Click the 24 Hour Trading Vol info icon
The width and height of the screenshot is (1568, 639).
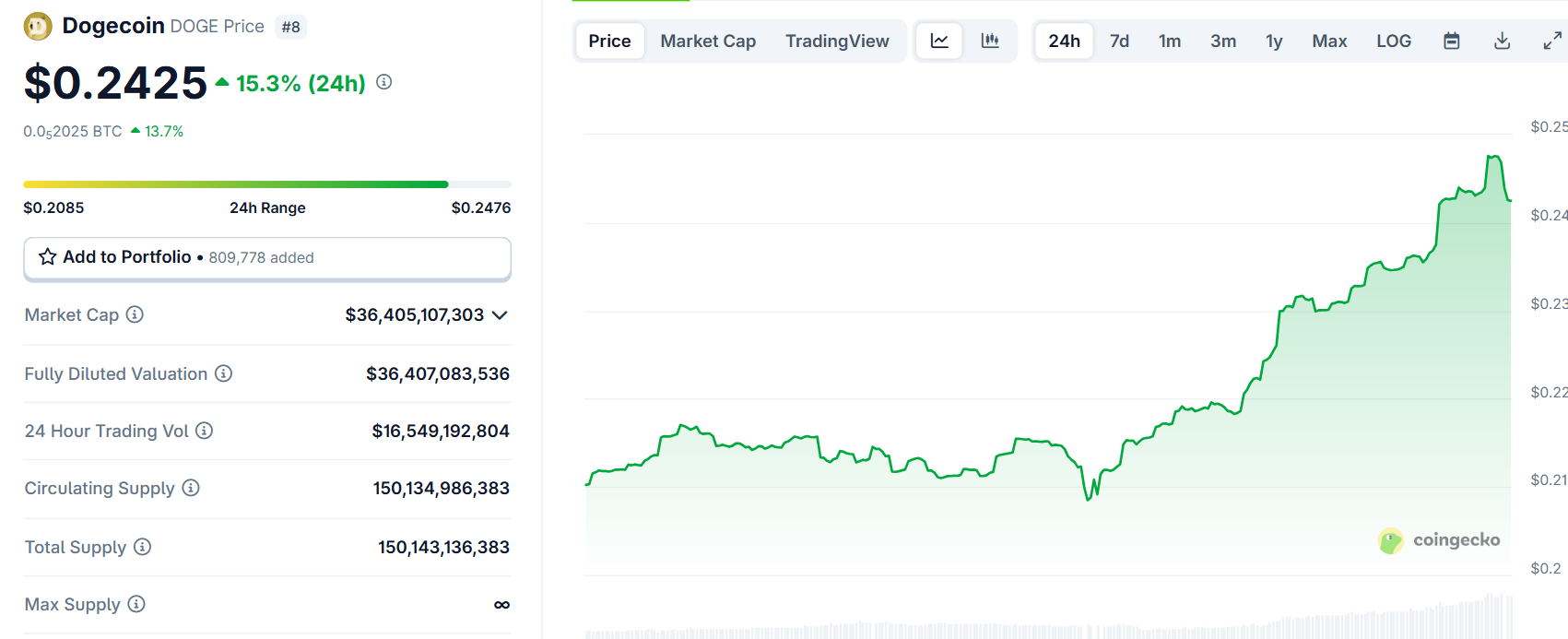tap(205, 431)
